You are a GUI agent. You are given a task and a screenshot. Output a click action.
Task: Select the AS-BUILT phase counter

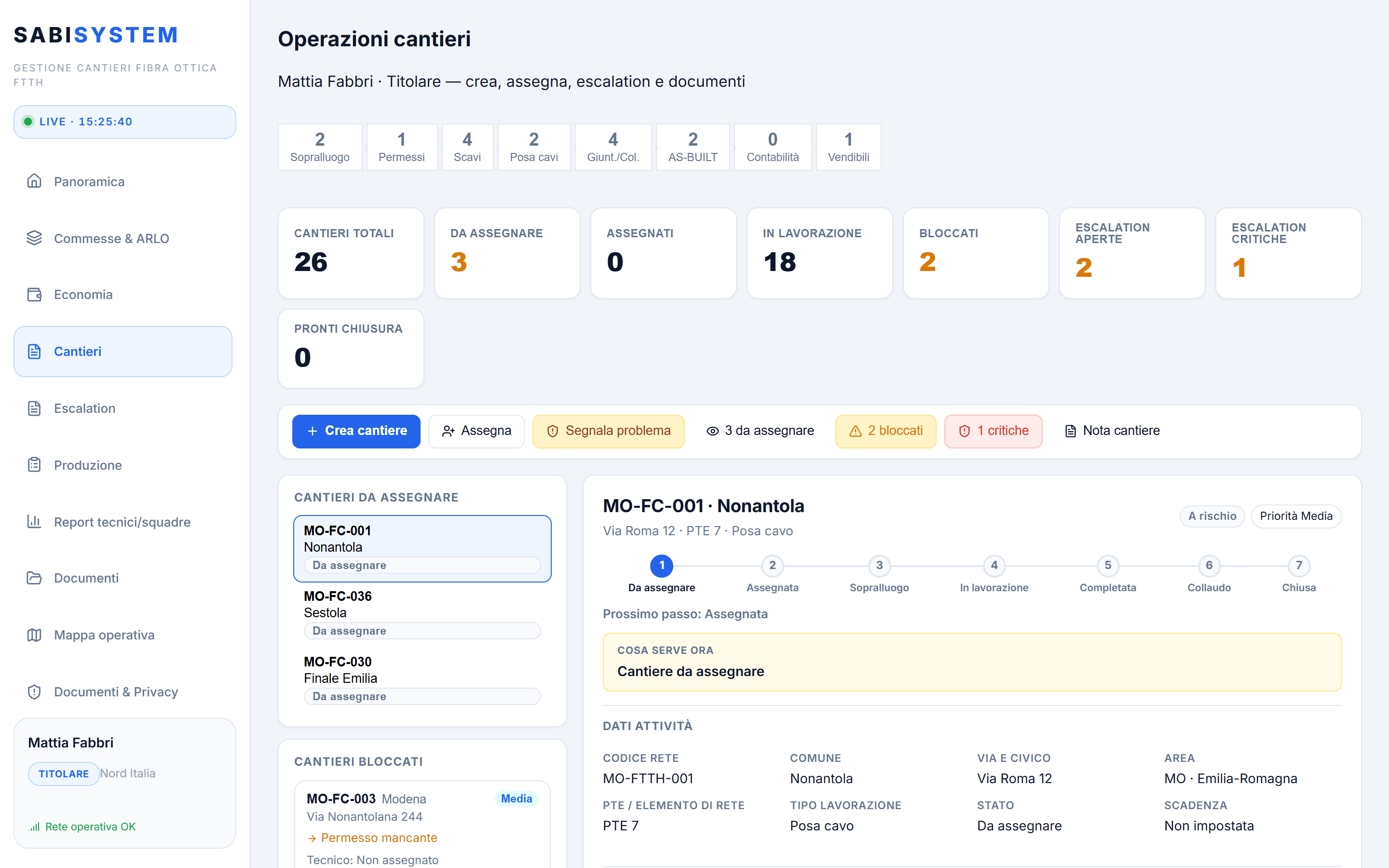pyautogui.click(x=693, y=147)
